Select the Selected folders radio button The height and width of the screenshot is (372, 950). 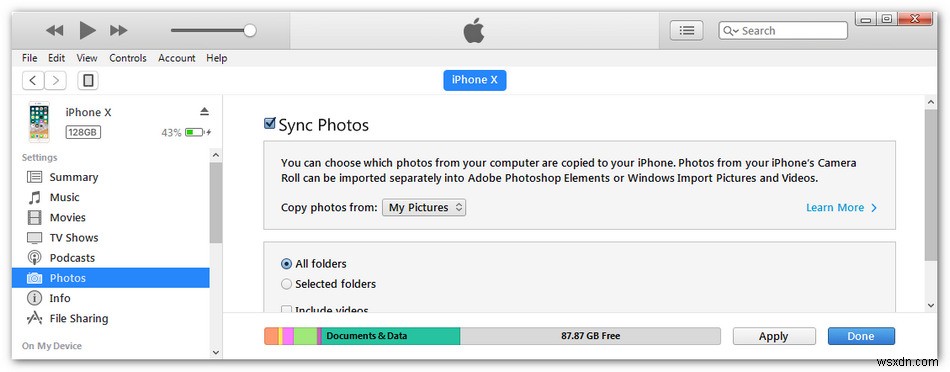click(x=287, y=284)
